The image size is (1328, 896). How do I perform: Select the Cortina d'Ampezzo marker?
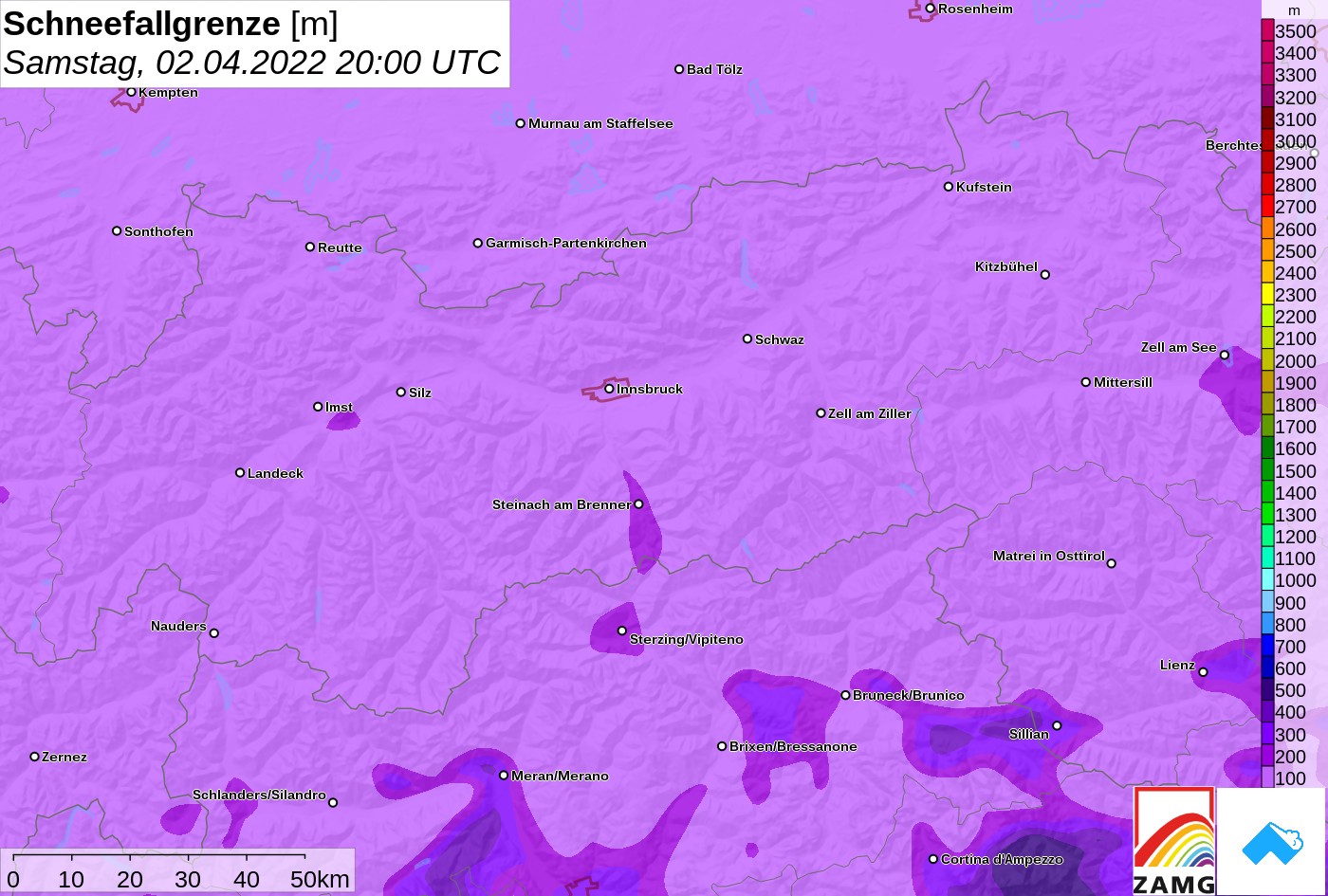[933, 859]
